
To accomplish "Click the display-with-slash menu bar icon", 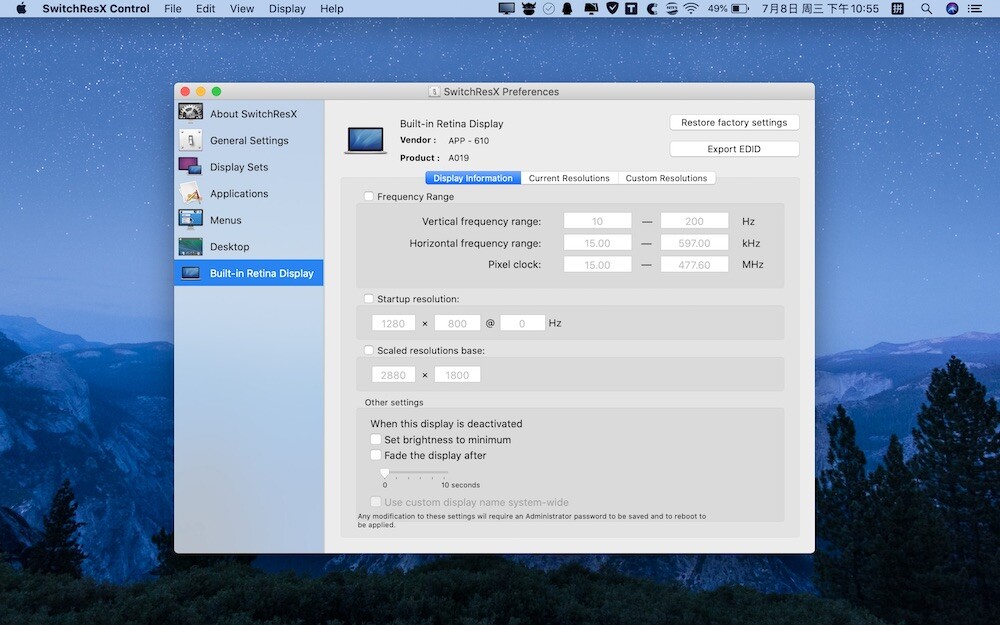I will click(x=591, y=8).
